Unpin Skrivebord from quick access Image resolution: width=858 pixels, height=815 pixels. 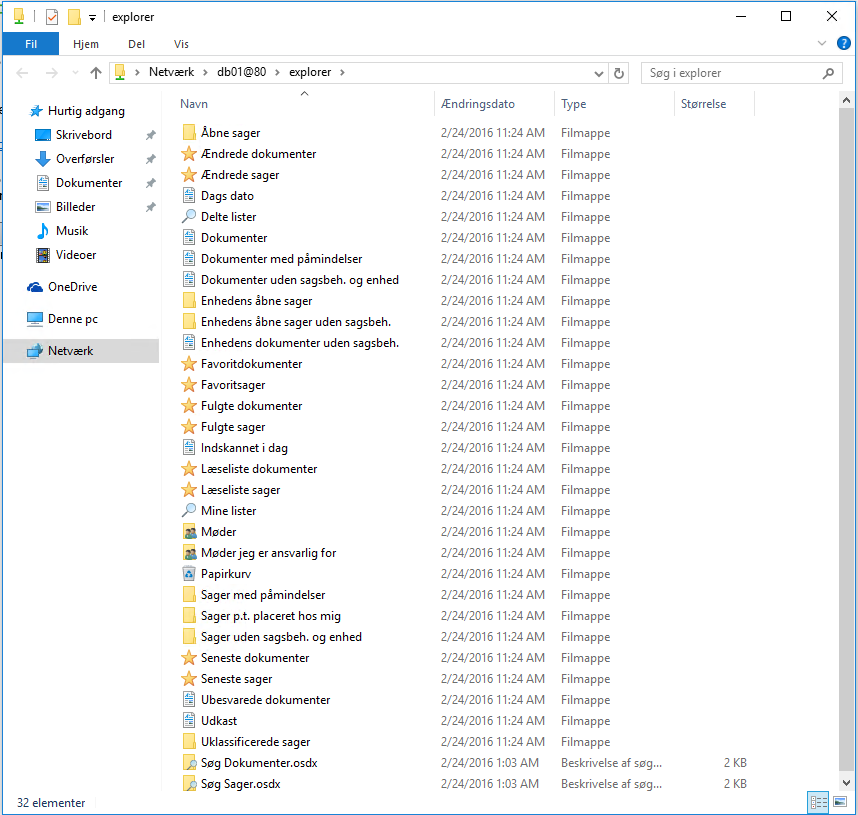(x=150, y=135)
